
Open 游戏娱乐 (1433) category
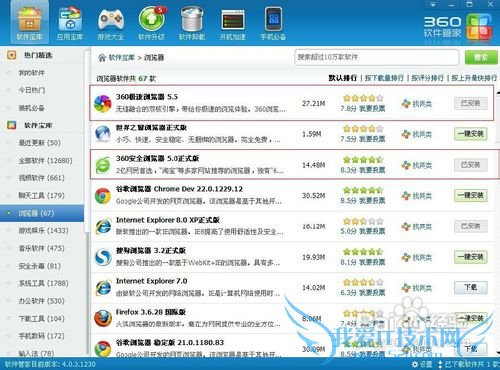[x=43, y=230]
